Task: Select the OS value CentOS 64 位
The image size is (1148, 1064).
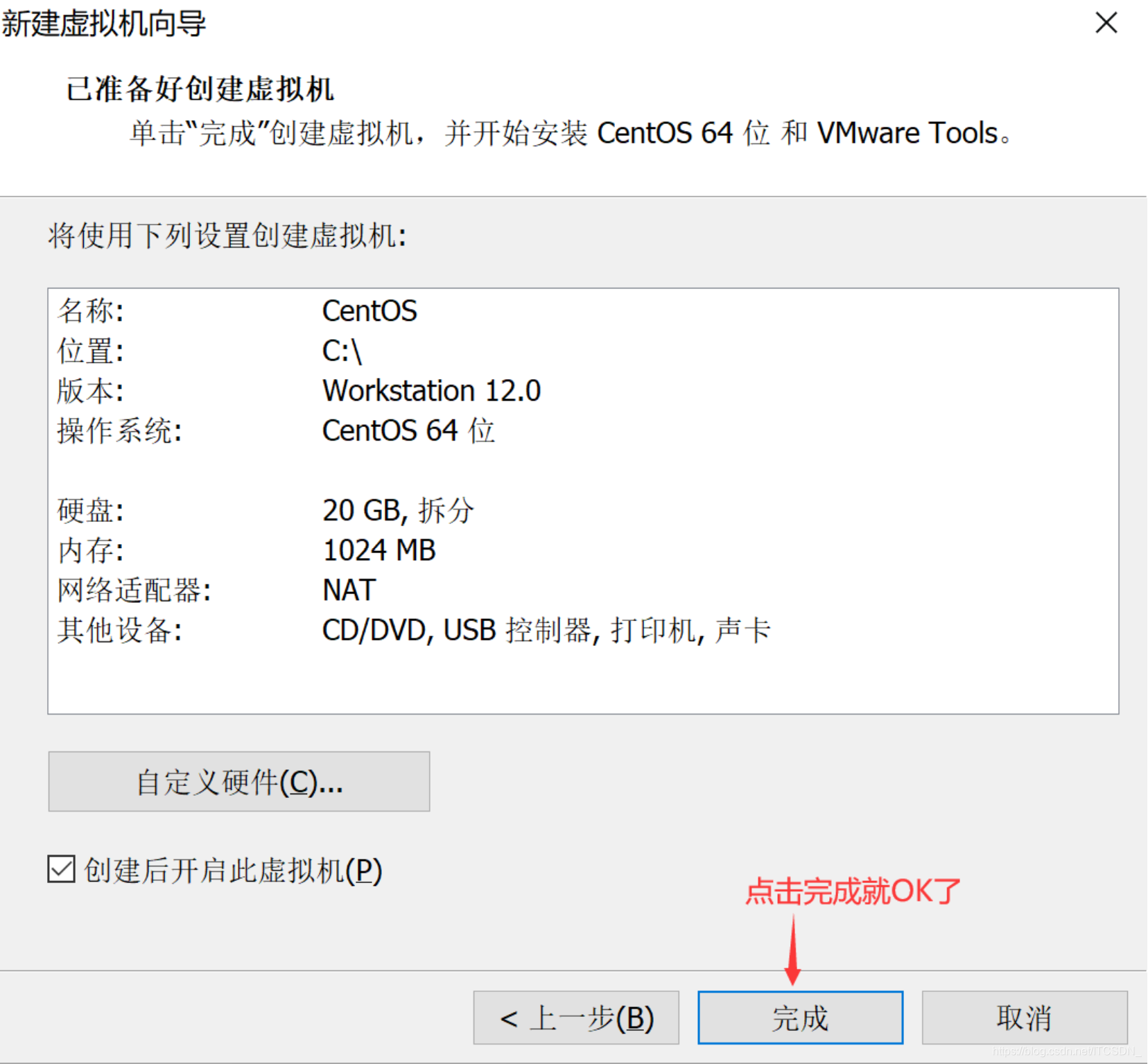Action: (x=408, y=430)
